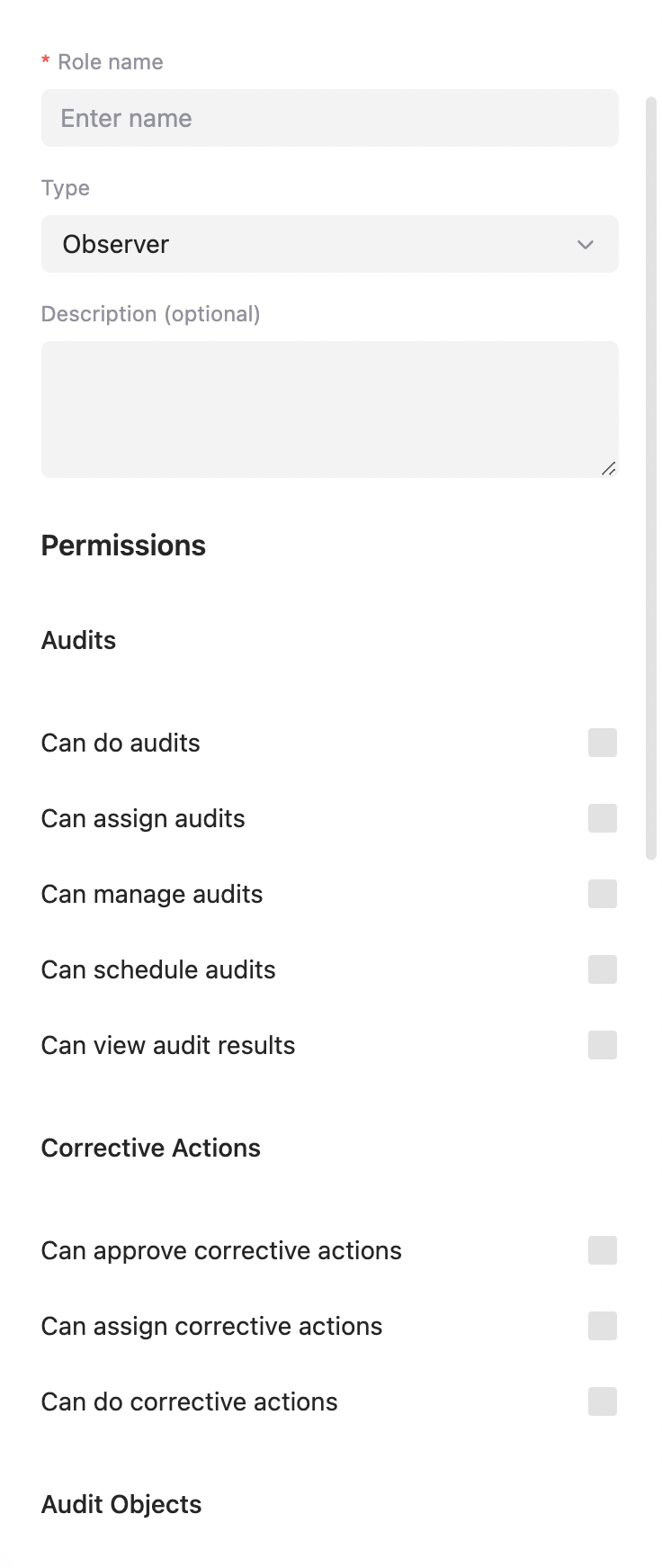
Task: Click the Corrective Actions section heading
Action: pos(151,1148)
